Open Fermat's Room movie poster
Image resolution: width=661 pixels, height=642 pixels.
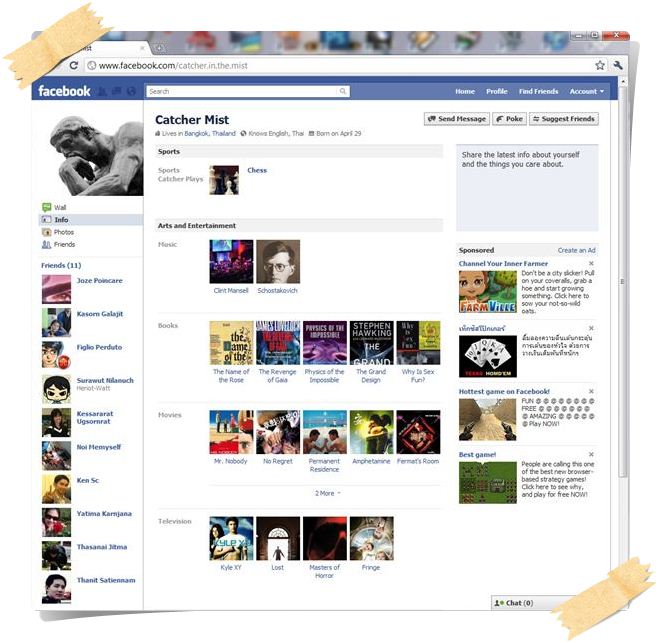pyautogui.click(x=418, y=432)
